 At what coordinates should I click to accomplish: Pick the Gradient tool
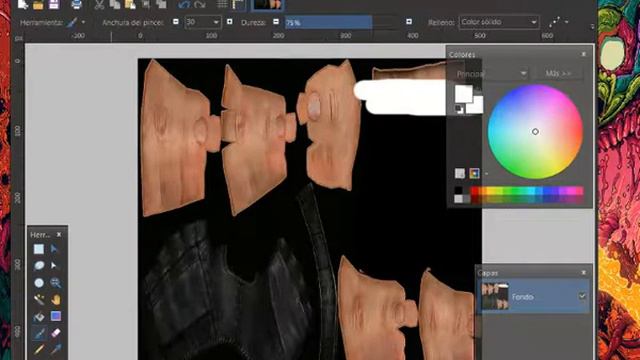[56, 316]
